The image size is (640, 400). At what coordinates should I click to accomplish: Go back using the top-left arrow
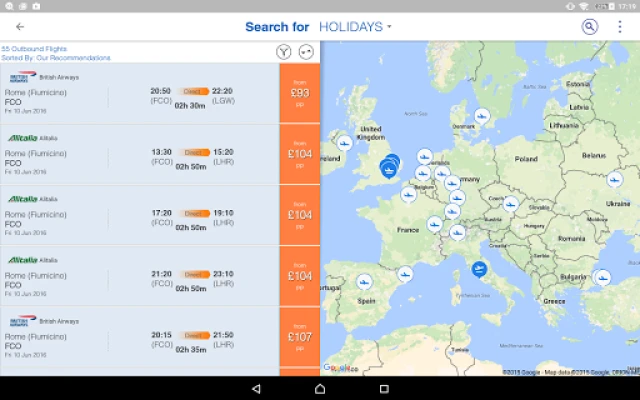[20, 27]
